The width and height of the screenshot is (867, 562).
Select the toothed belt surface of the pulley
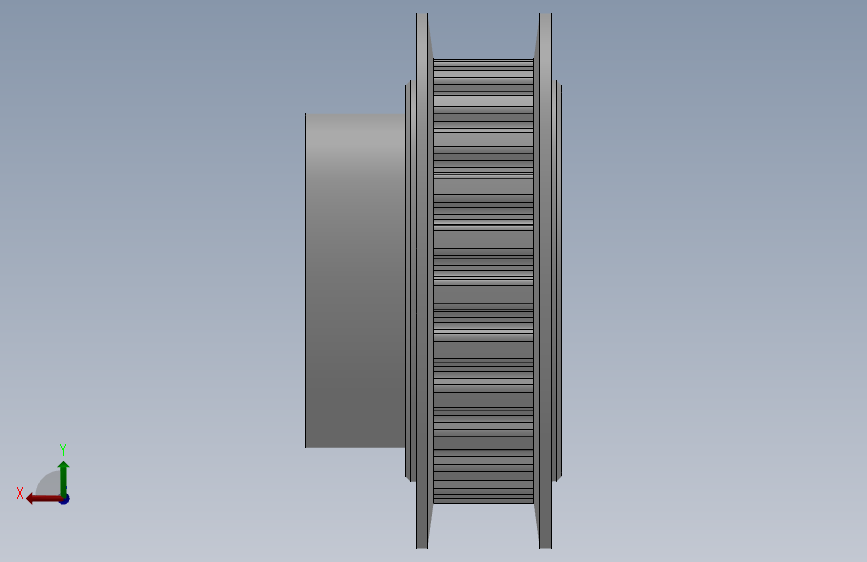click(483, 281)
